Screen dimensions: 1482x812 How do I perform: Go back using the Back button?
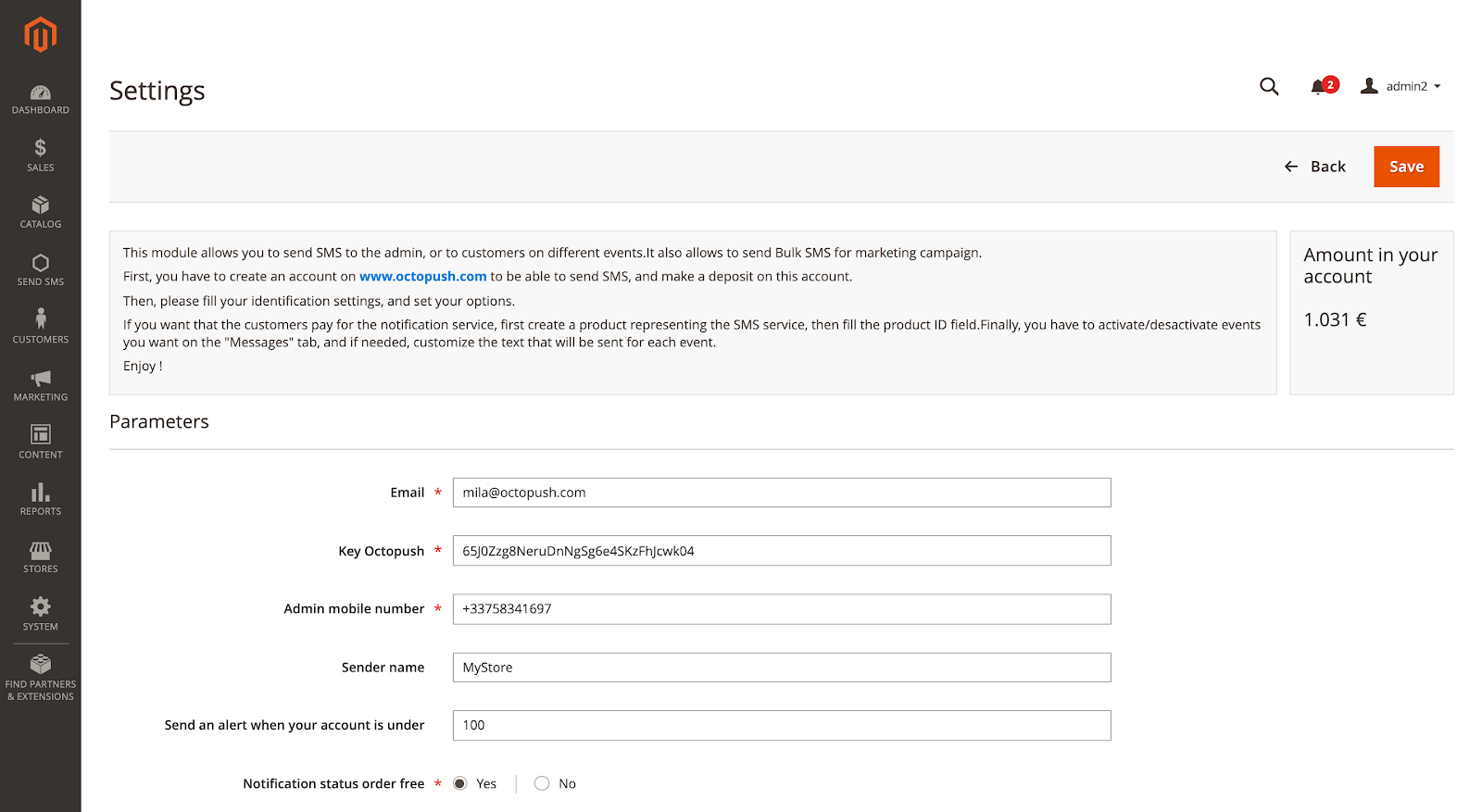pos(1315,167)
